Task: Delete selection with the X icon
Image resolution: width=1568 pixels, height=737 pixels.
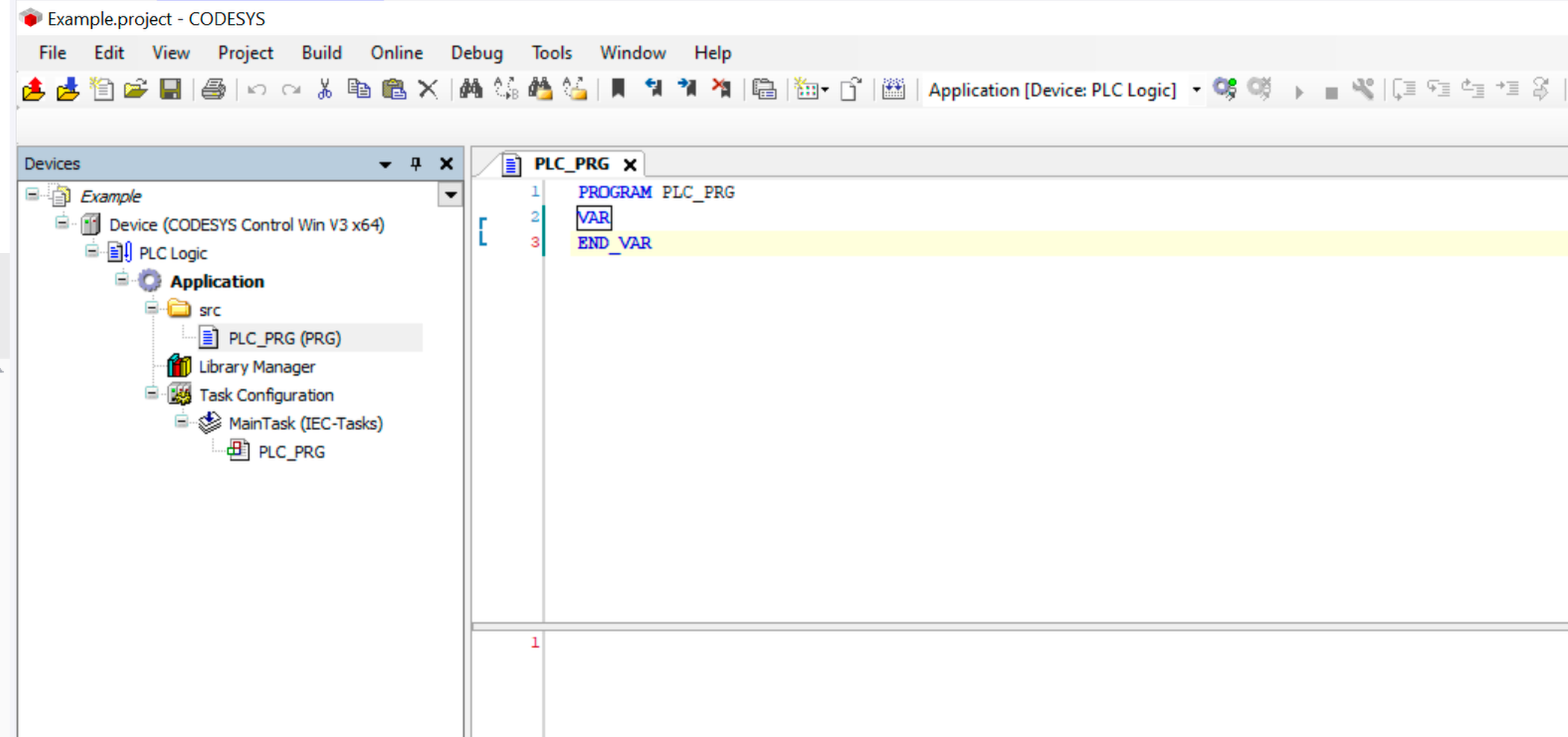Action: [428, 90]
